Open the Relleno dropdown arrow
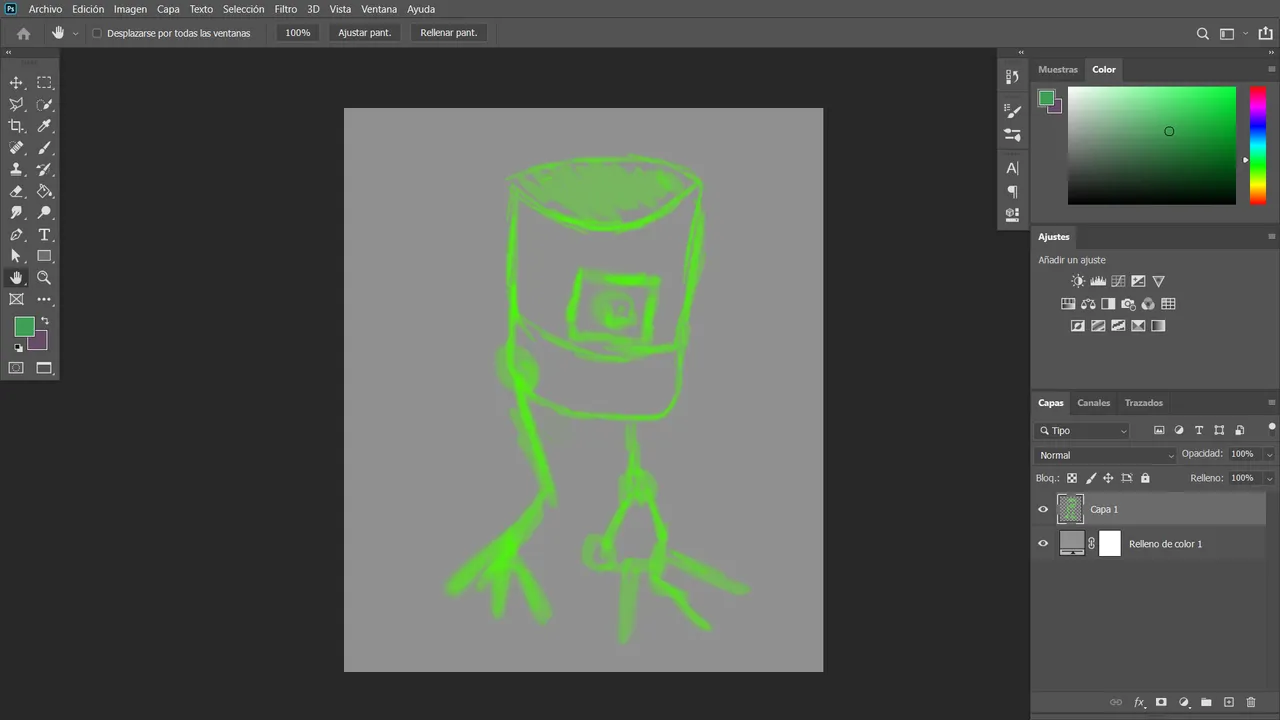1280x720 pixels. point(1269,479)
